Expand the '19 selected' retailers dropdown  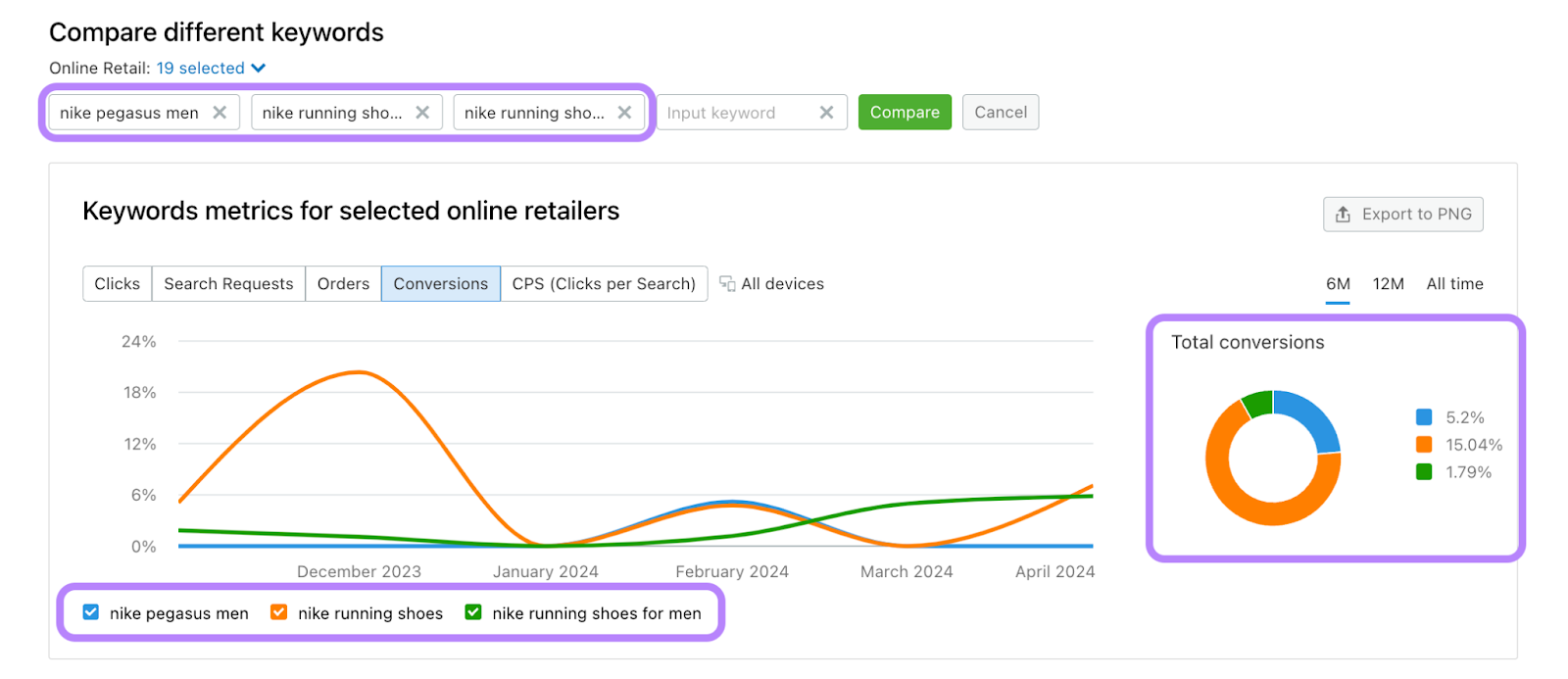click(201, 69)
